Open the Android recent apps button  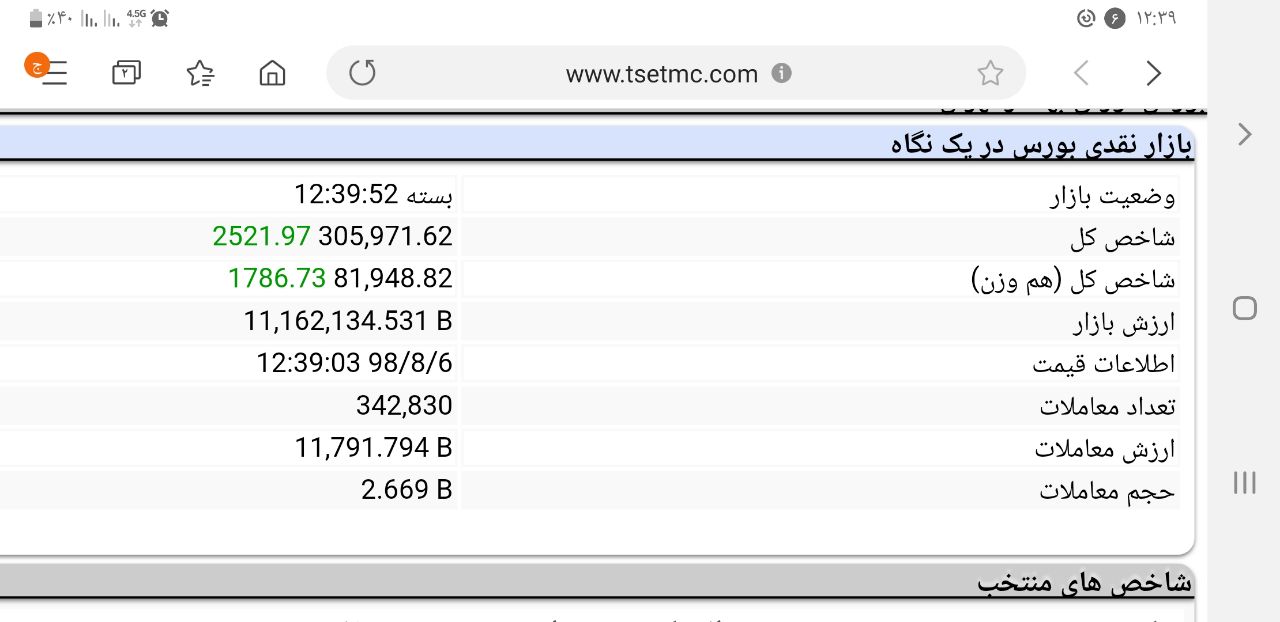point(1245,483)
